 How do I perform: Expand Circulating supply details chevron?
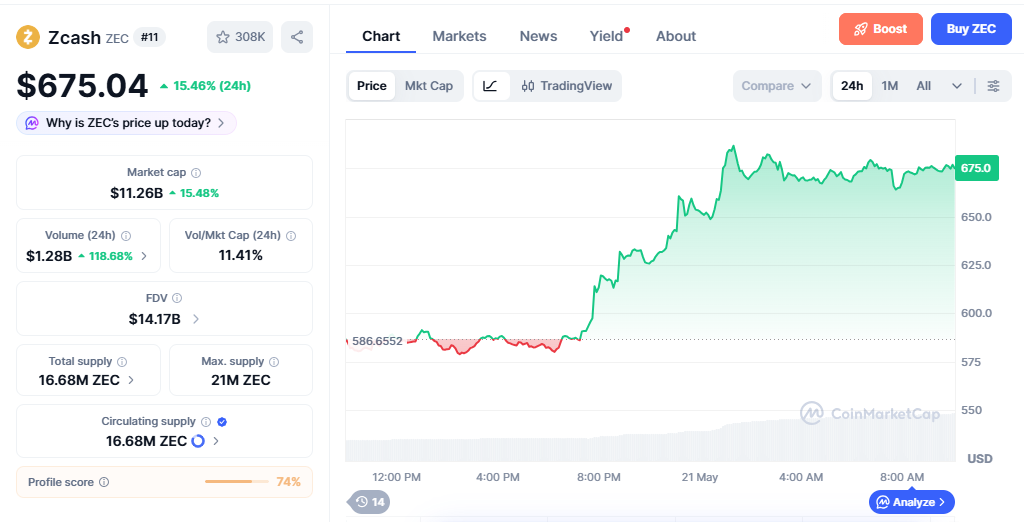tap(216, 441)
